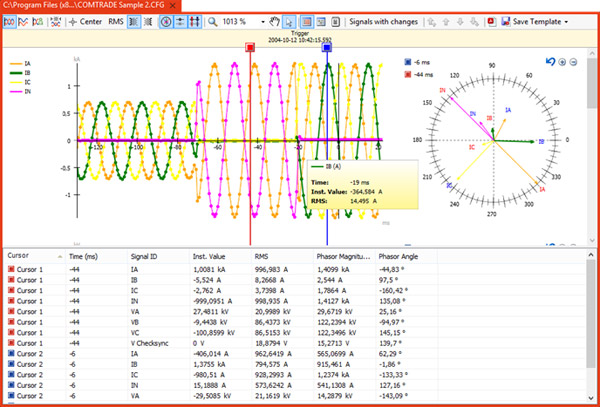Select the hand pan tool
Viewport: 600px width, 407px height.
coord(275,21)
